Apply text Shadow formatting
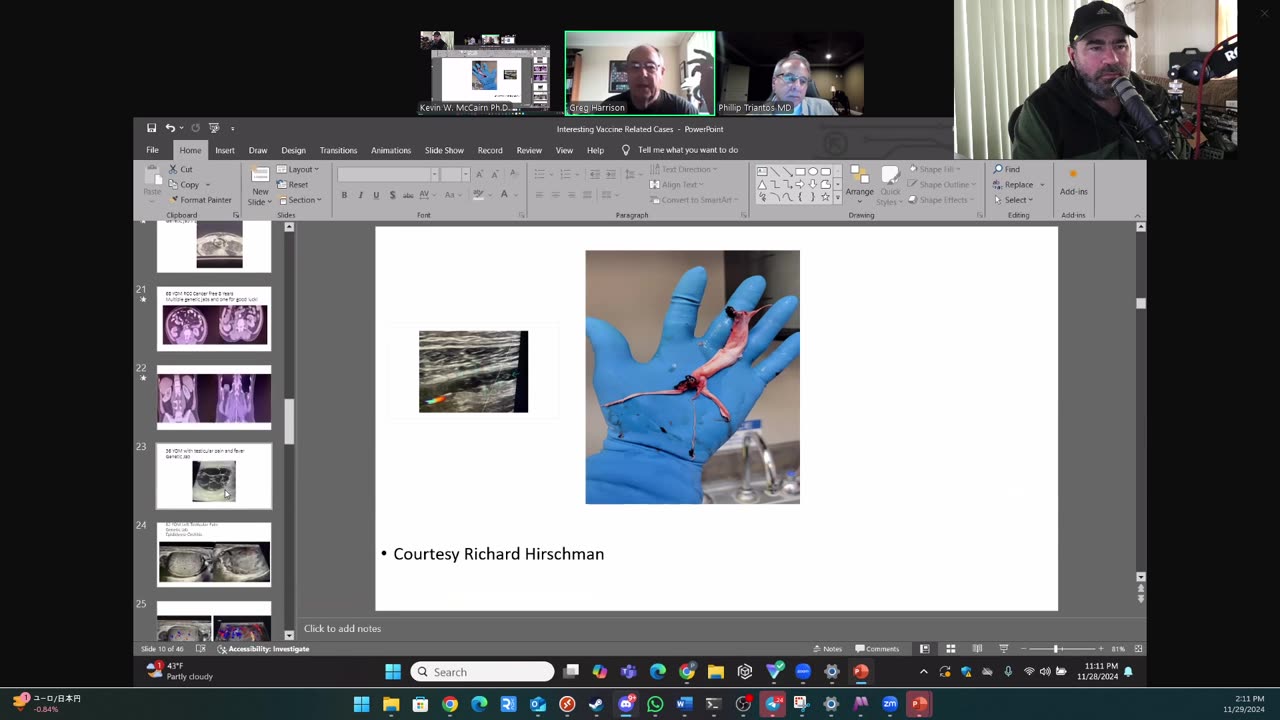 [392, 195]
